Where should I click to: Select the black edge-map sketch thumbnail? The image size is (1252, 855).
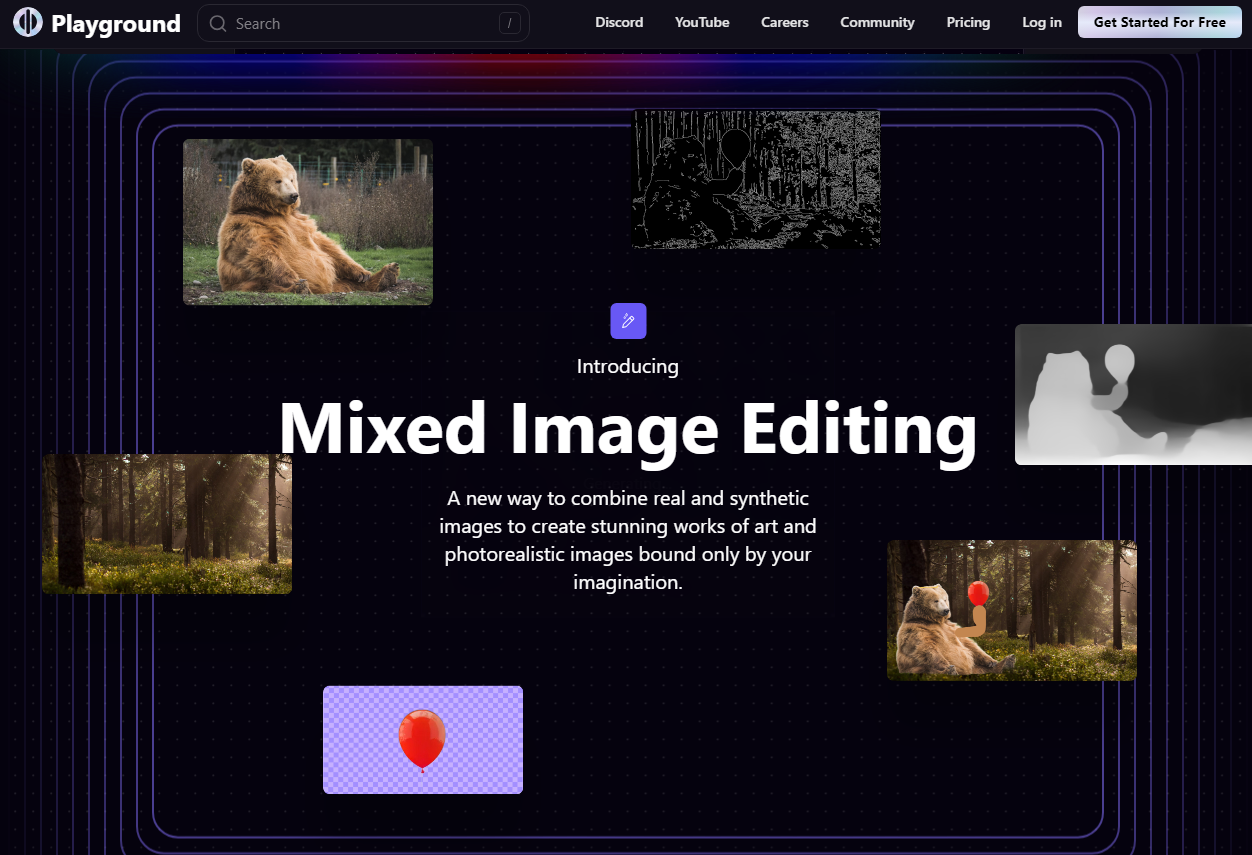click(757, 179)
